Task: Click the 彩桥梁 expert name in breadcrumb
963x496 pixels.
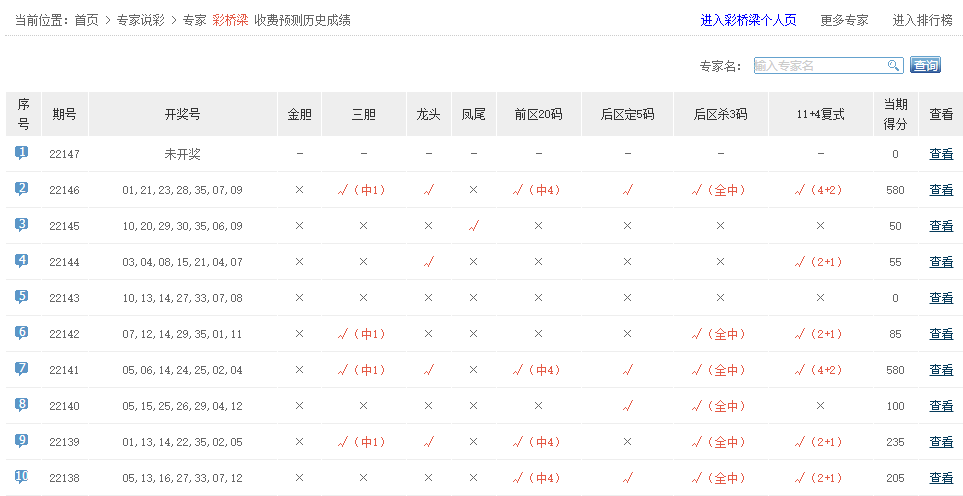Action: pyautogui.click(x=230, y=20)
